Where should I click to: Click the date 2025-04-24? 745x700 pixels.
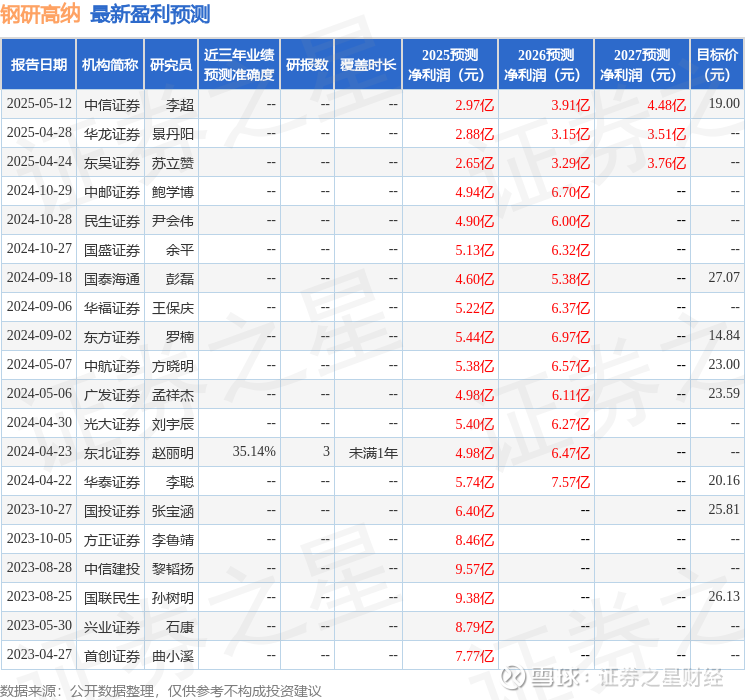point(39,162)
